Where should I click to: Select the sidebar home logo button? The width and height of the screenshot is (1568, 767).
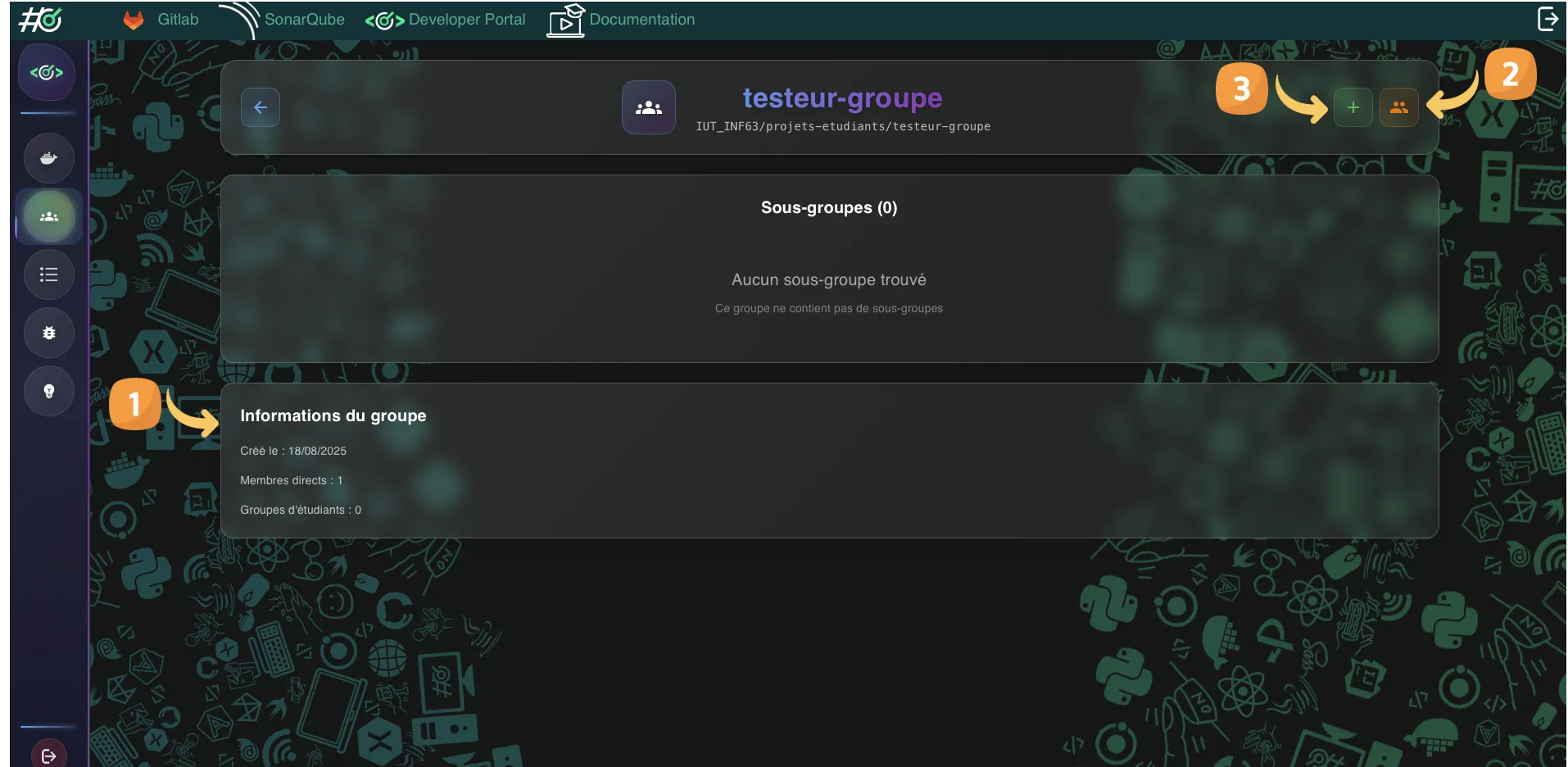point(48,73)
